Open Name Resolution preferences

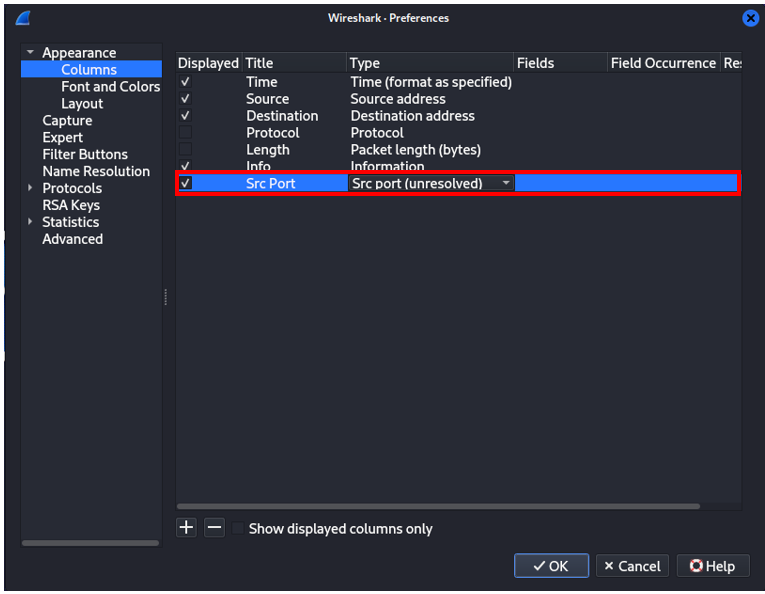tap(96, 171)
